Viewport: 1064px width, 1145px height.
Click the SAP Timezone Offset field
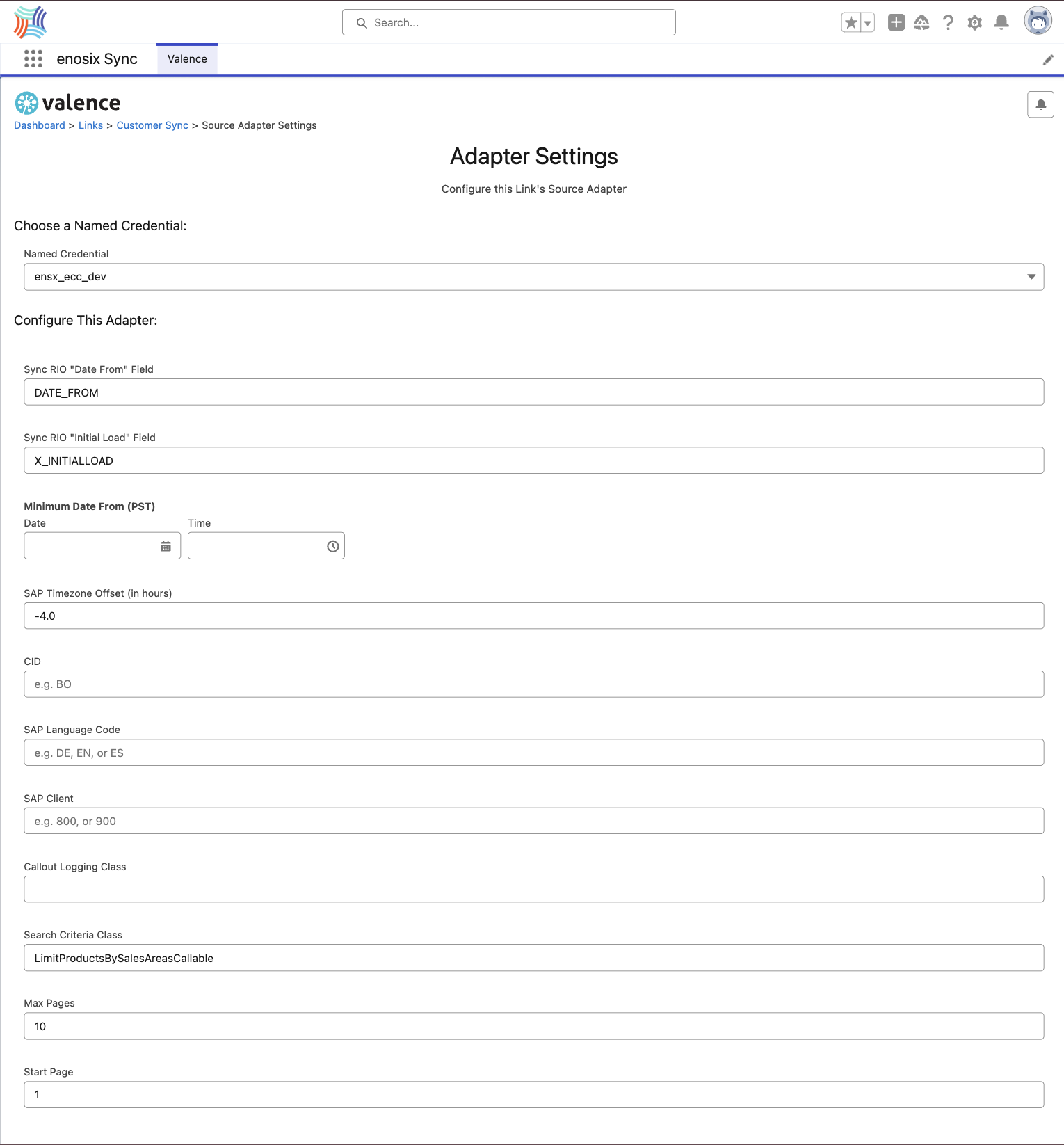coord(534,616)
